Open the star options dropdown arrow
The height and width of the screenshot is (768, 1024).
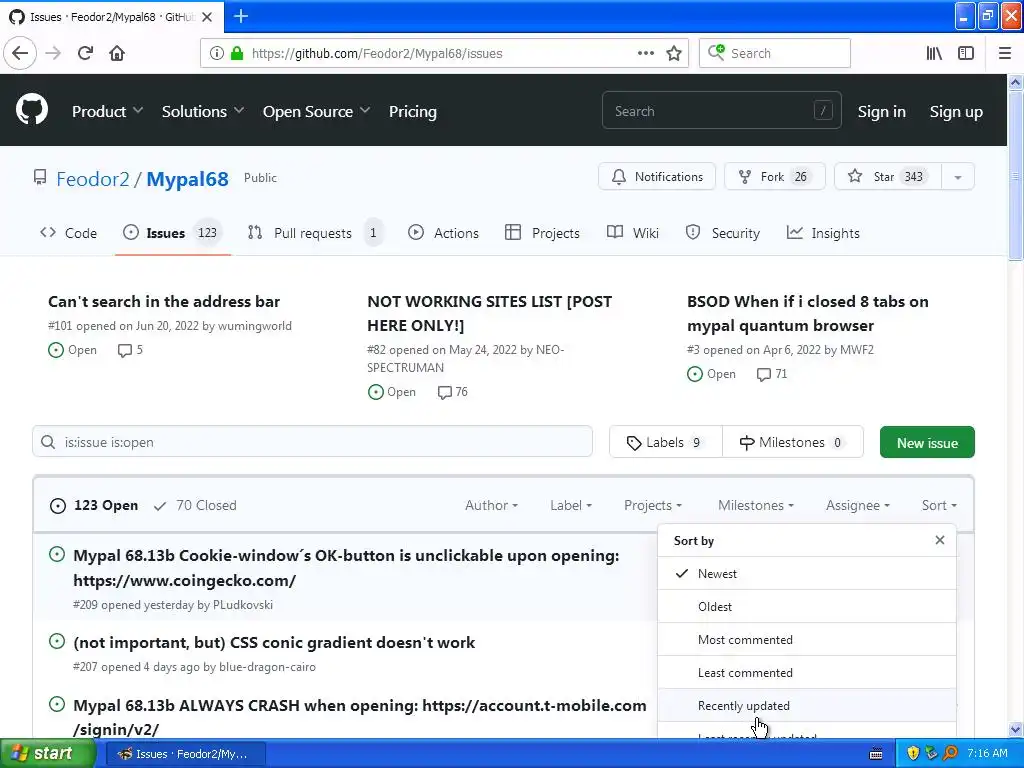point(957,177)
